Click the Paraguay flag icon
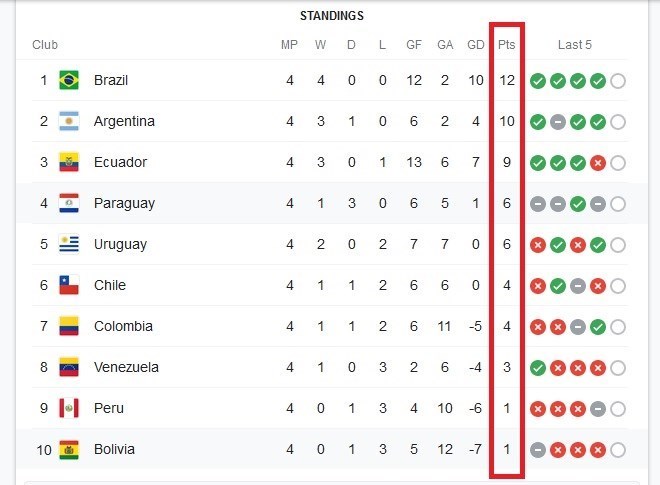660x485 pixels. click(x=69, y=203)
